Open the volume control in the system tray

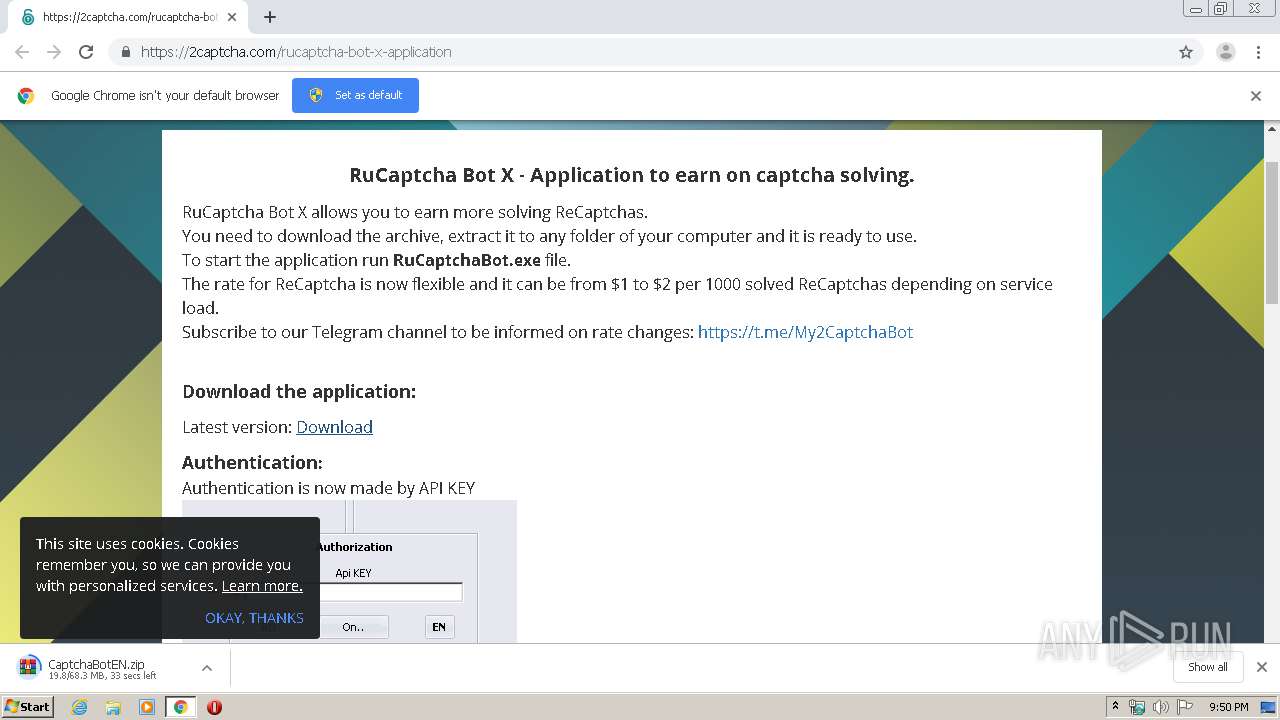[1161, 707]
